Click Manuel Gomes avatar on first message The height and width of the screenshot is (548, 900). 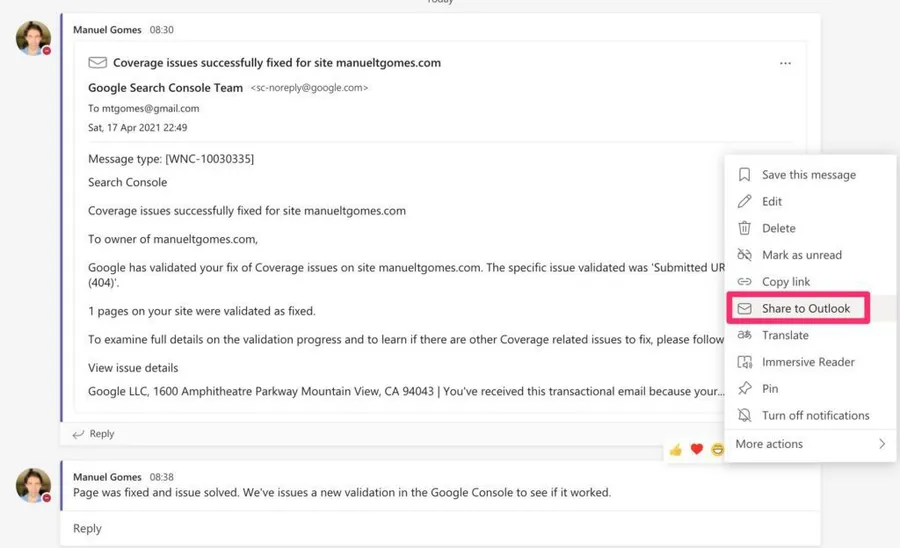tap(33, 38)
